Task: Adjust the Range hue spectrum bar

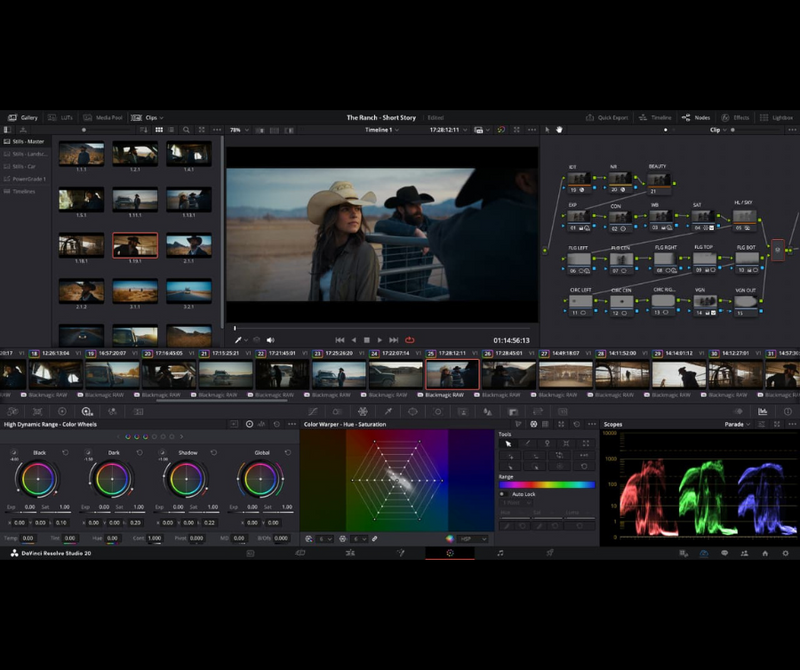Action: 546,485
